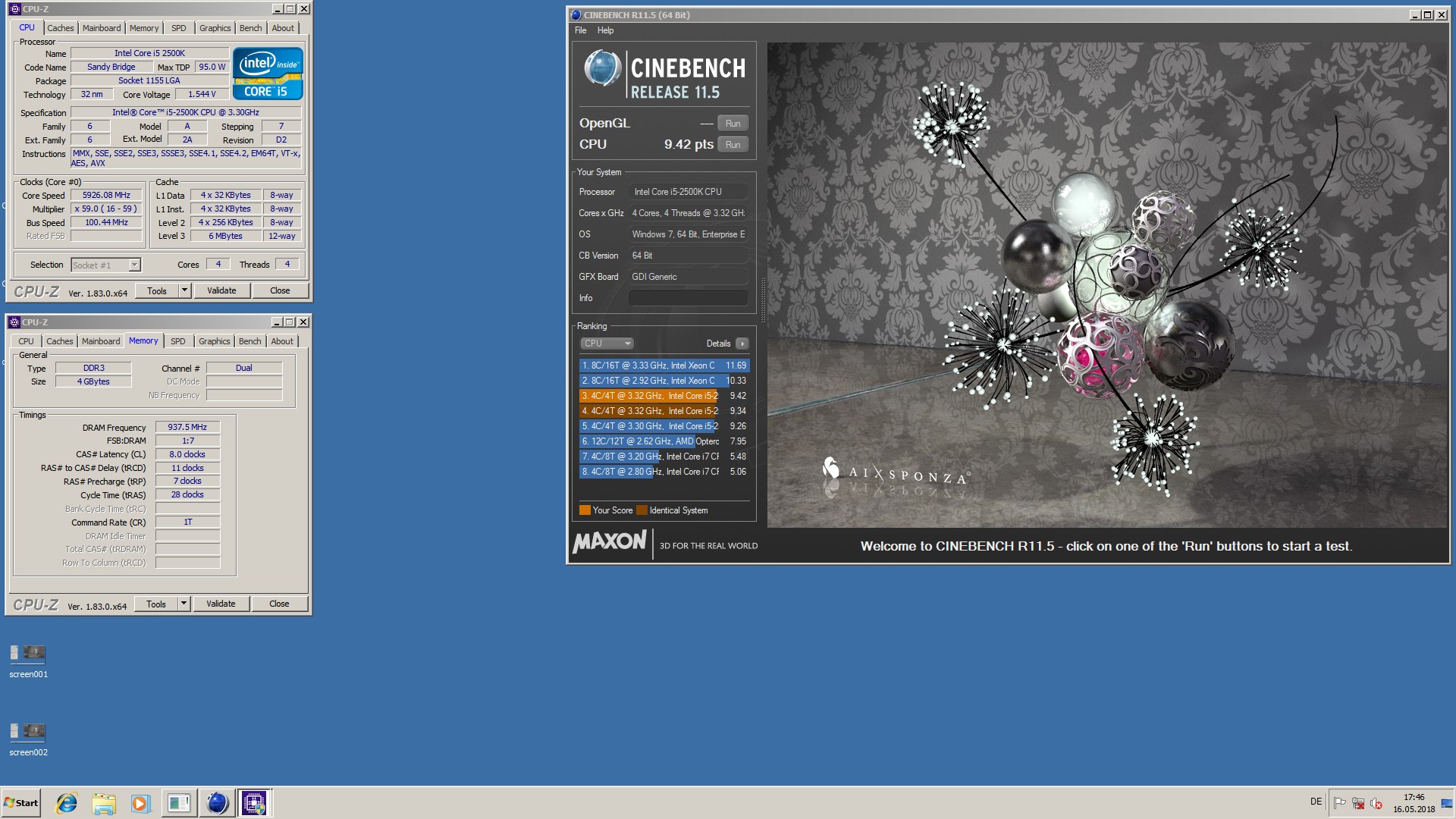Viewport: 1456px width, 819px height.
Task: Run the OpenGL benchmark
Action: click(733, 124)
